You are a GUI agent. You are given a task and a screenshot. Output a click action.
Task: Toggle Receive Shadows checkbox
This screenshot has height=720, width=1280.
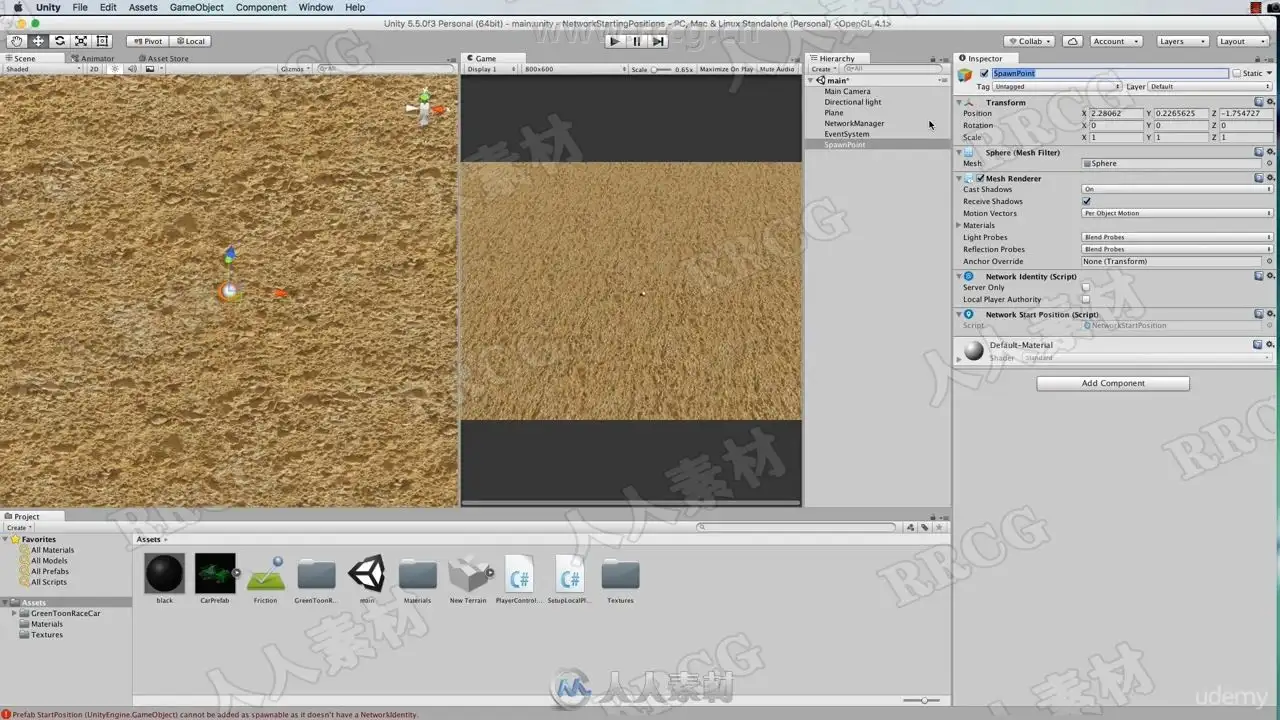click(x=1086, y=201)
